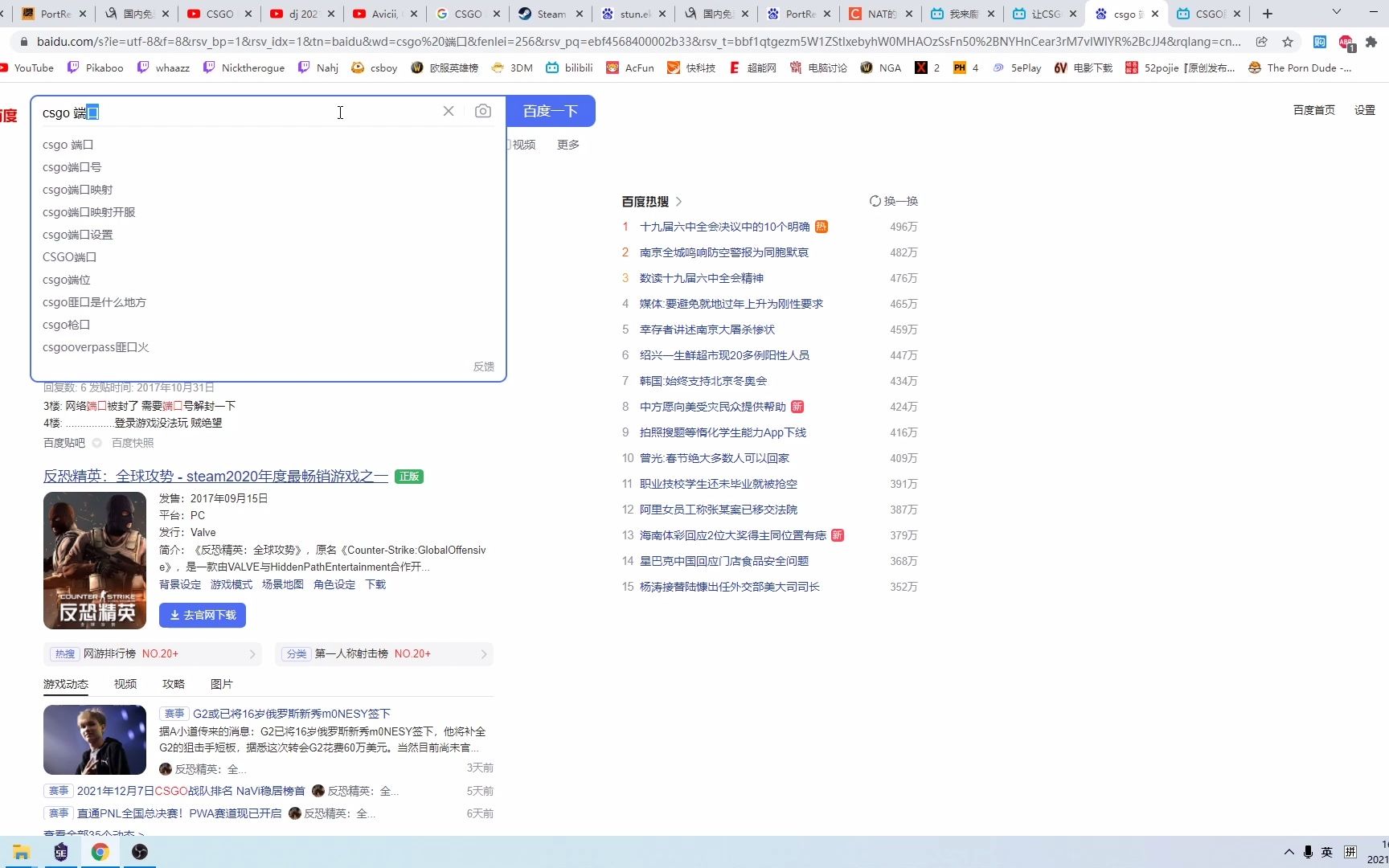The height and width of the screenshot is (868, 1389).
Task: Select suggestion csgo端口号
Action: 72,167
